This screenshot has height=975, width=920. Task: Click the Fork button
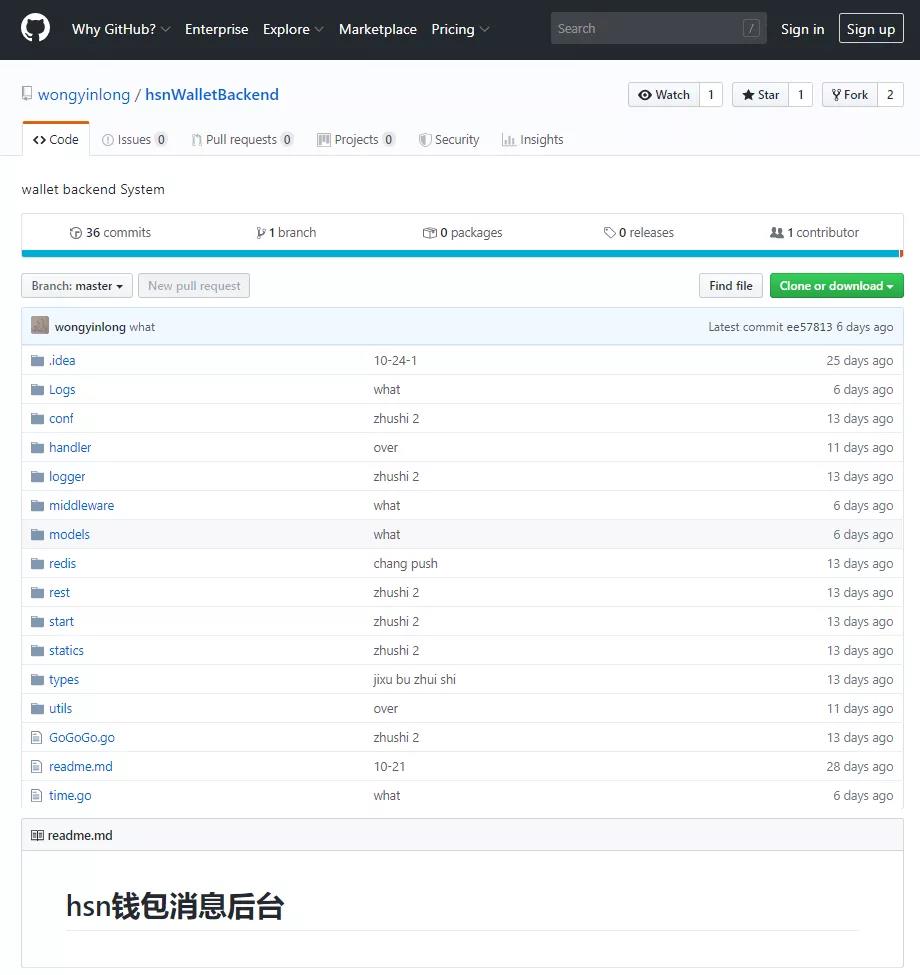[x=850, y=95]
